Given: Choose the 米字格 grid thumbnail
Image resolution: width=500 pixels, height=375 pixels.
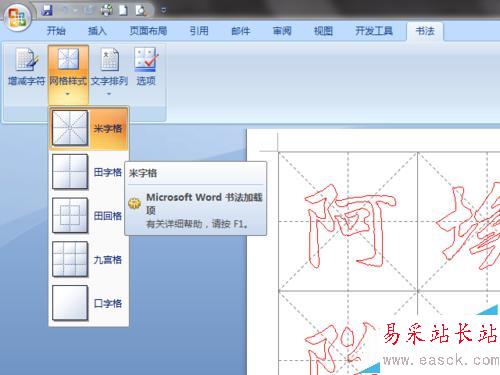Looking at the screenshot, I should click(70, 128).
